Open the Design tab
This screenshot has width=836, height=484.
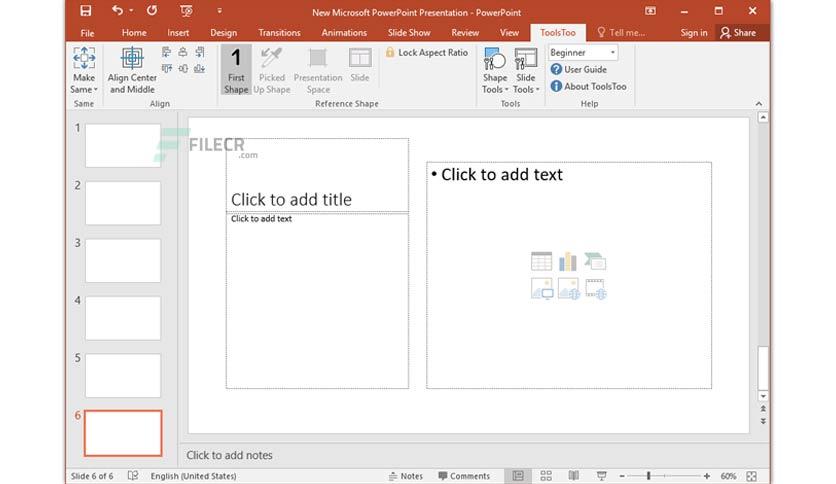click(223, 33)
